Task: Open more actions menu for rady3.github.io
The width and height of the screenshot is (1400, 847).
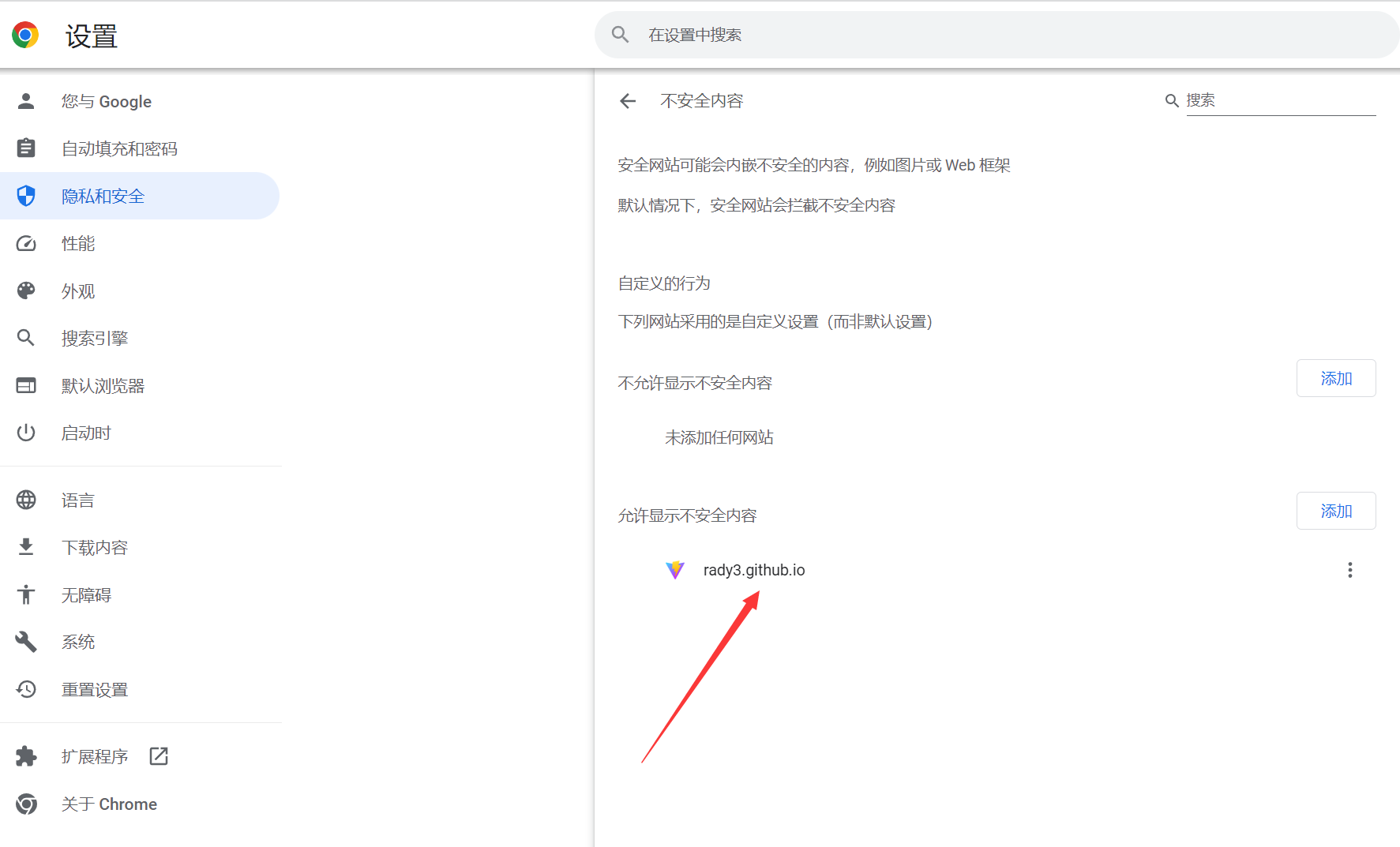Action: tap(1350, 570)
